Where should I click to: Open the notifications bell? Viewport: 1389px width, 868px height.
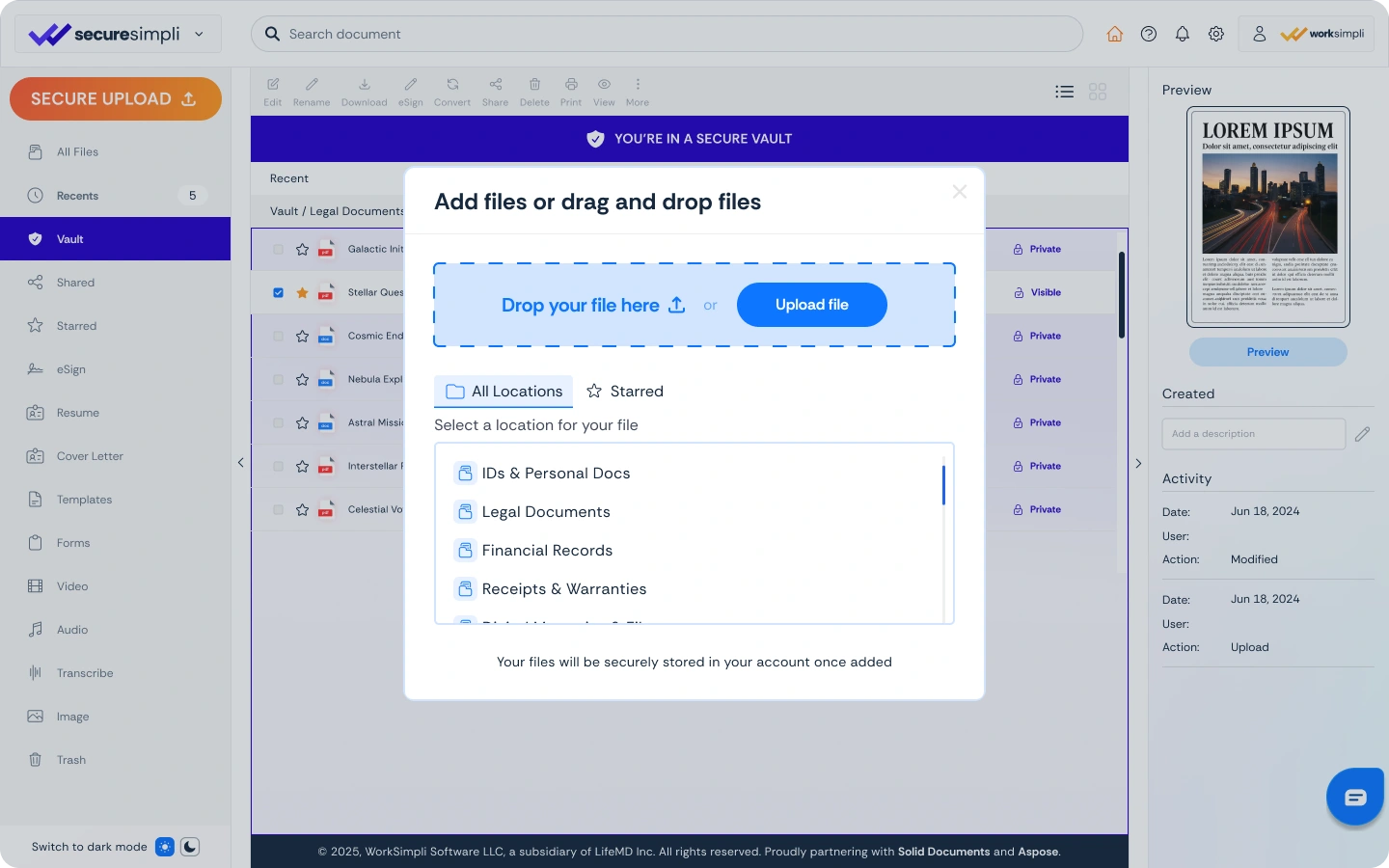tap(1182, 34)
